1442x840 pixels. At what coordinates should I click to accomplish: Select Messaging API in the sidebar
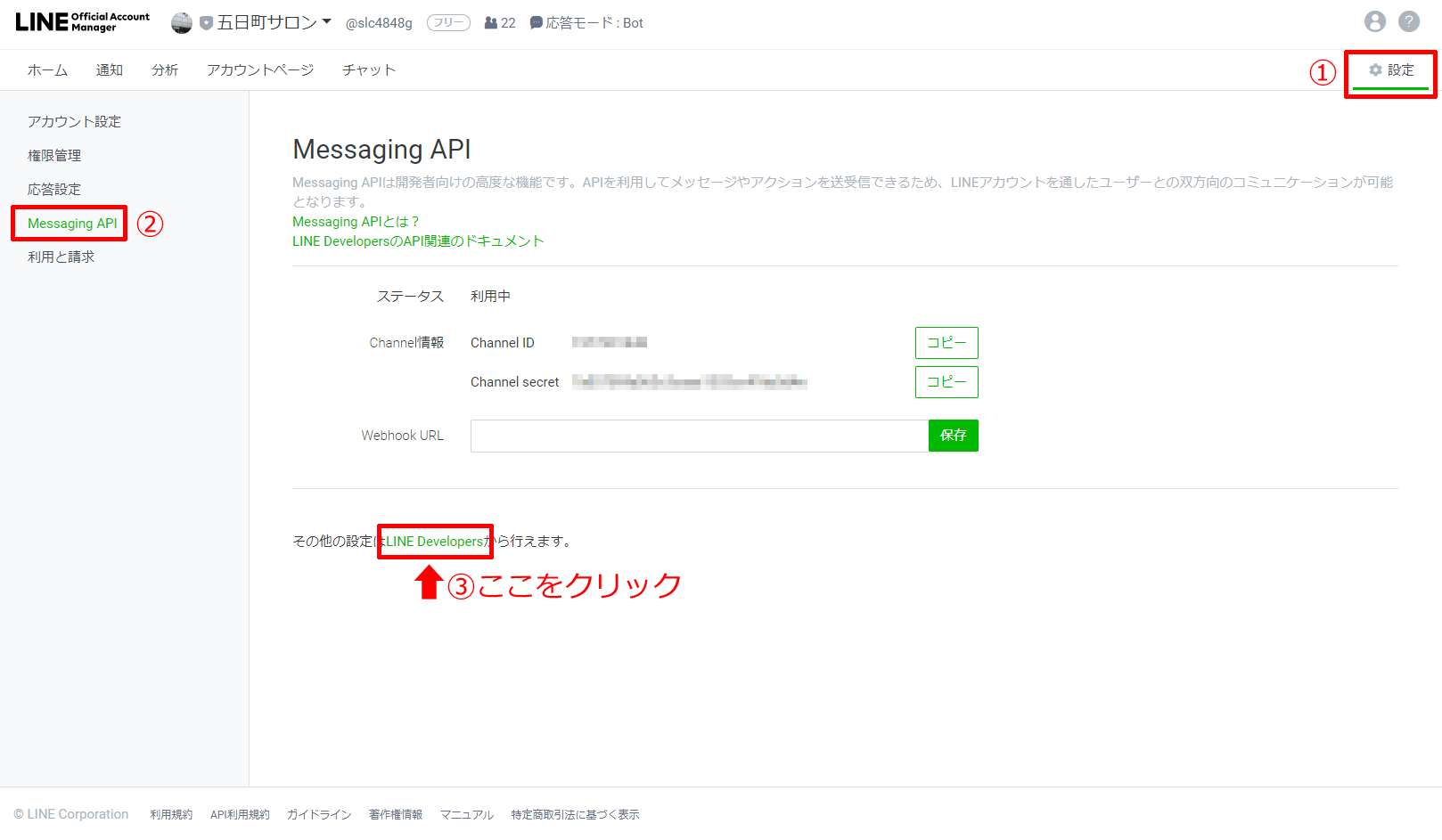[72, 224]
